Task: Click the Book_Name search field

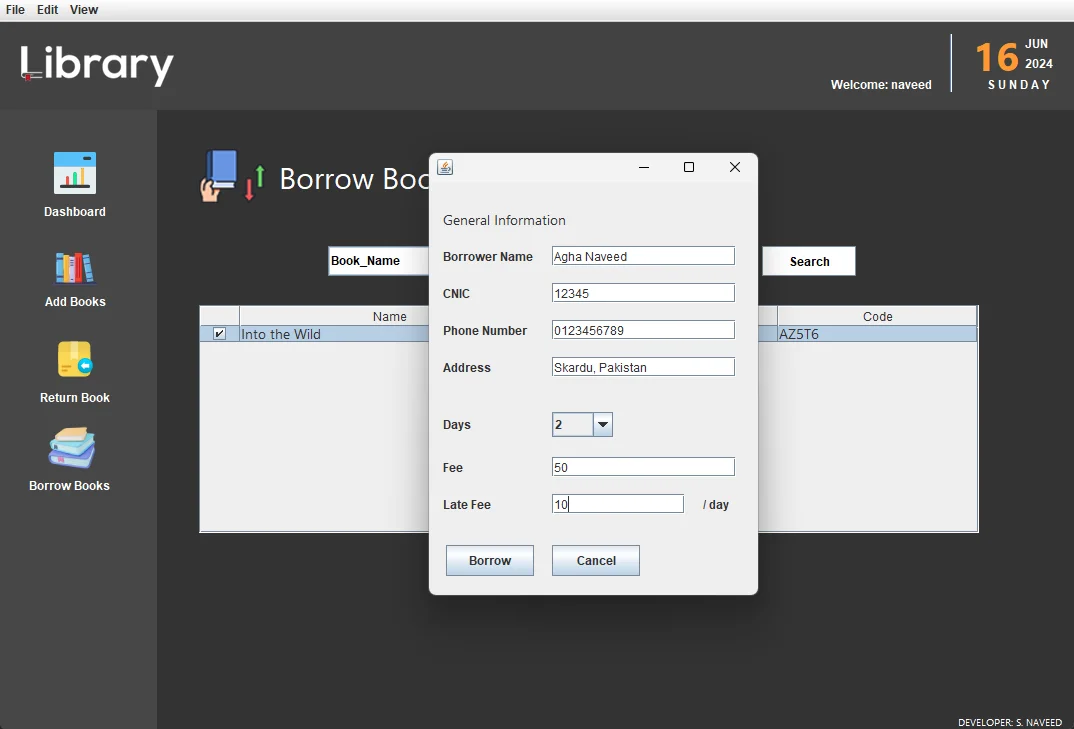Action: [x=379, y=261]
